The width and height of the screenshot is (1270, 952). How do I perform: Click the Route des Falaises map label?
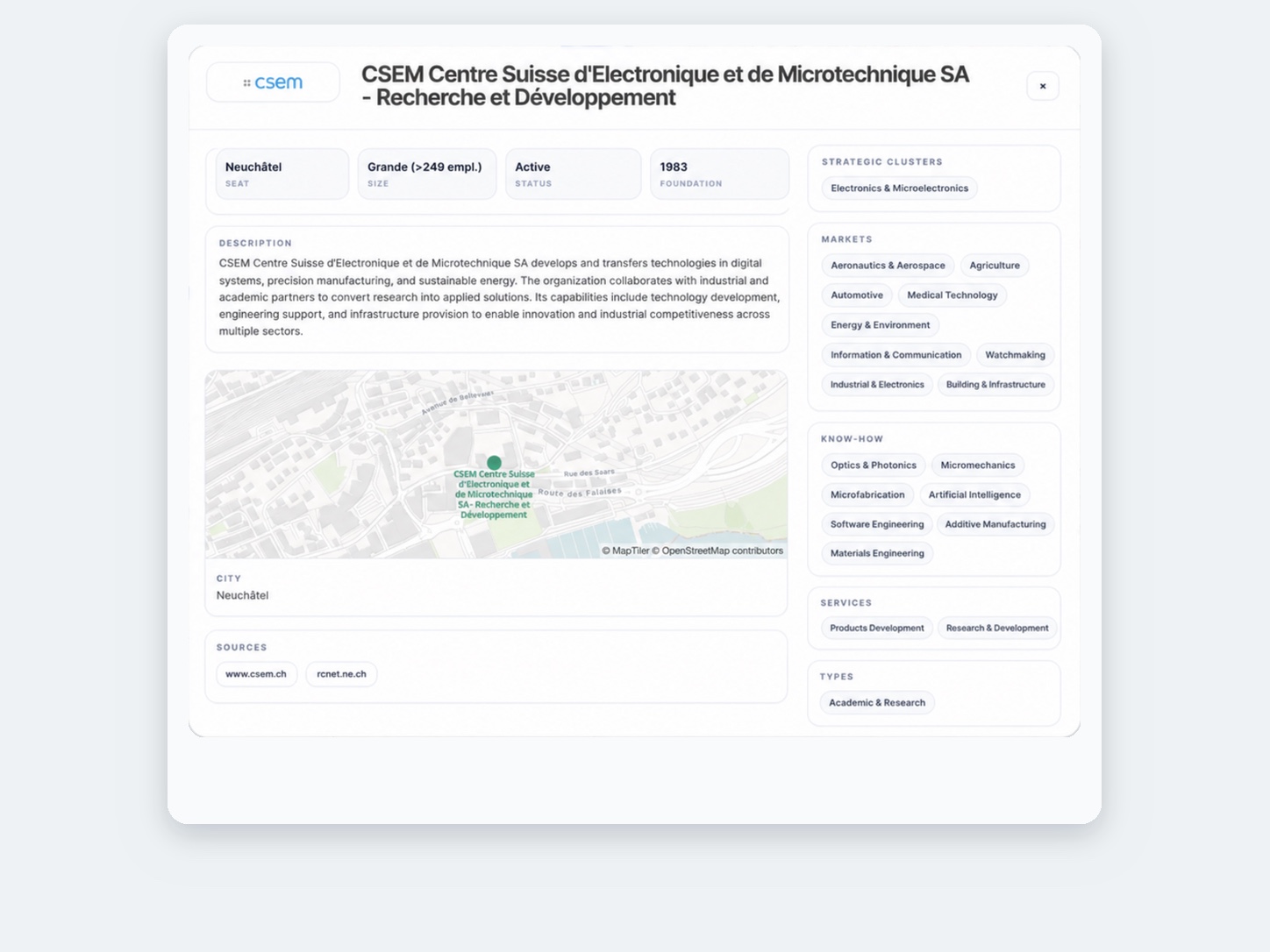pos(580,493)
